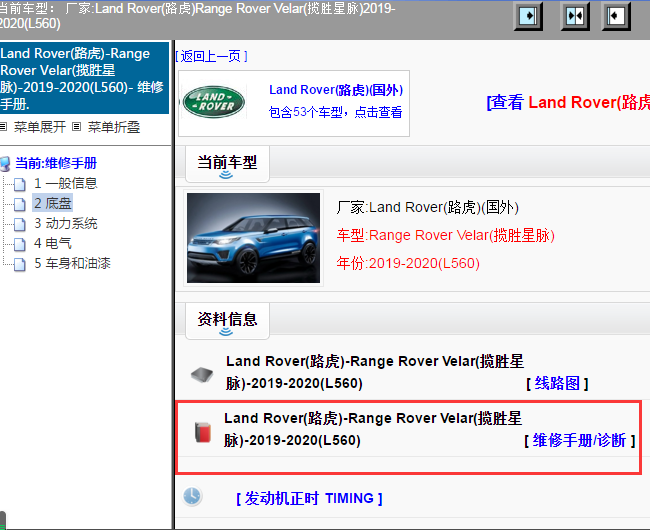Viewport: 650px width, 530px height.
Task: Click the text 车型:Range Rover Velar(揽胜星脉)
Action: [x=446, y=235]
